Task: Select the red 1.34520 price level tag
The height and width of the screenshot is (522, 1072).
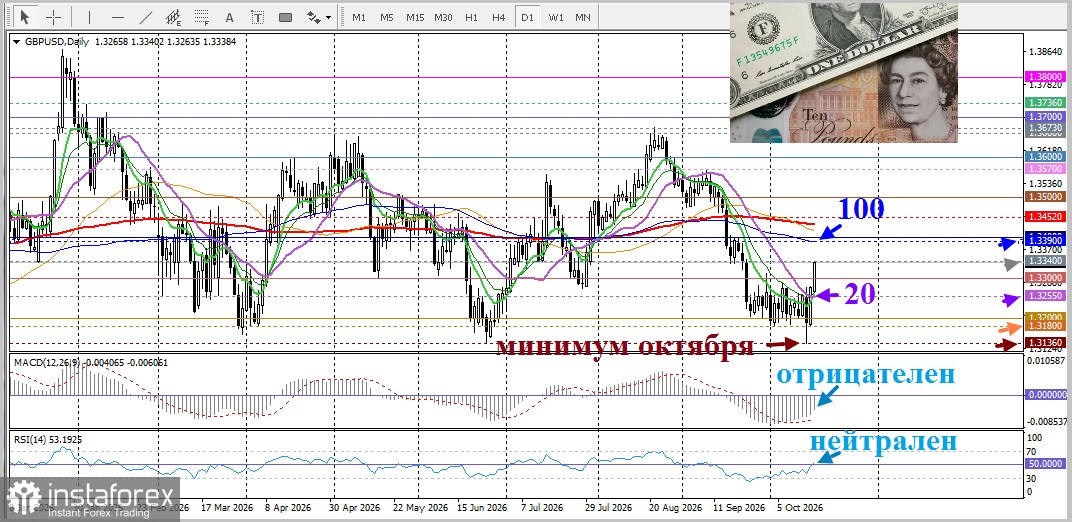Action: [x=1046, y=217]
